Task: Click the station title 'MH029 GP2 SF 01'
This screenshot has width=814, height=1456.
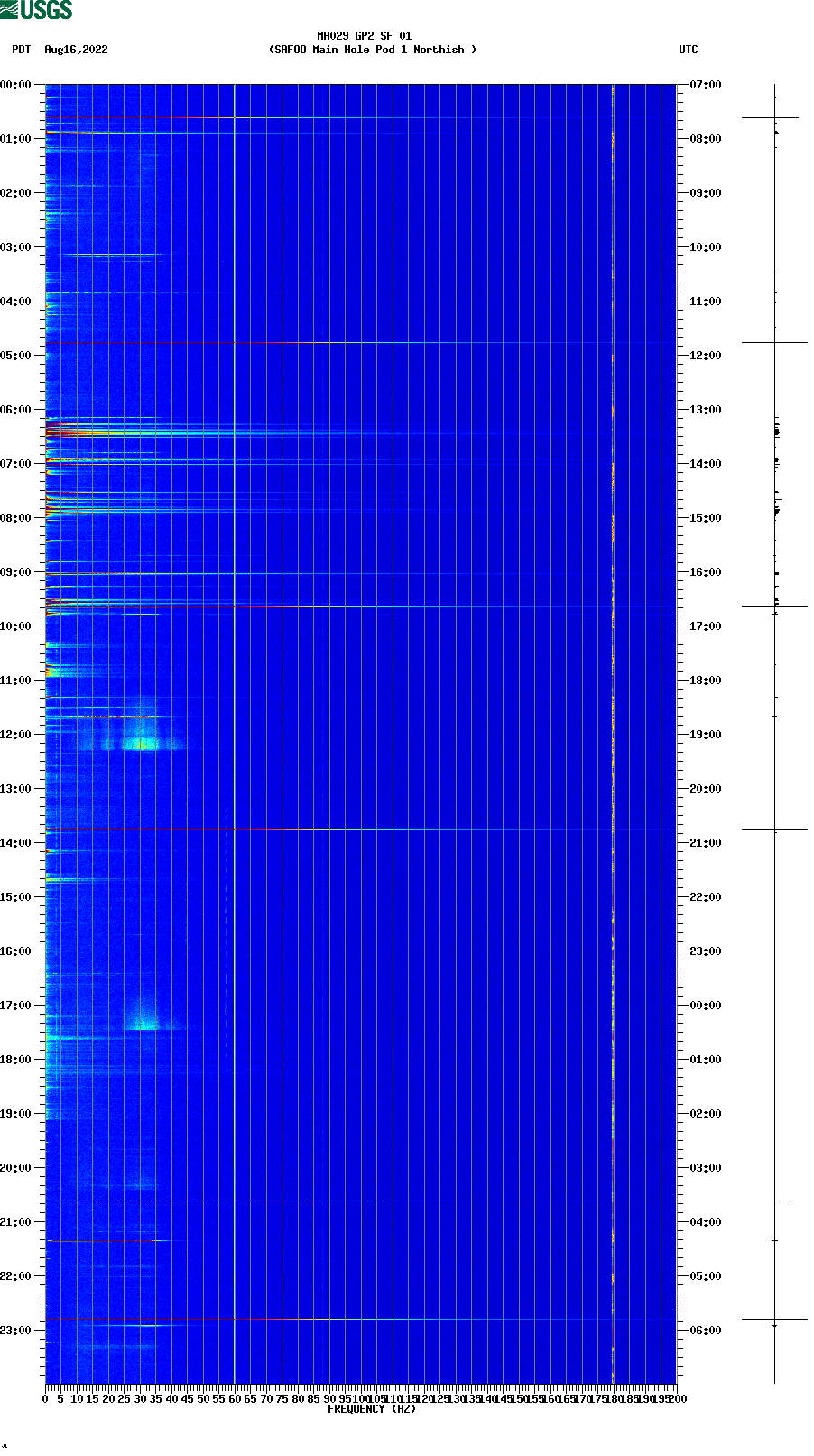Action: pos(364,36)
